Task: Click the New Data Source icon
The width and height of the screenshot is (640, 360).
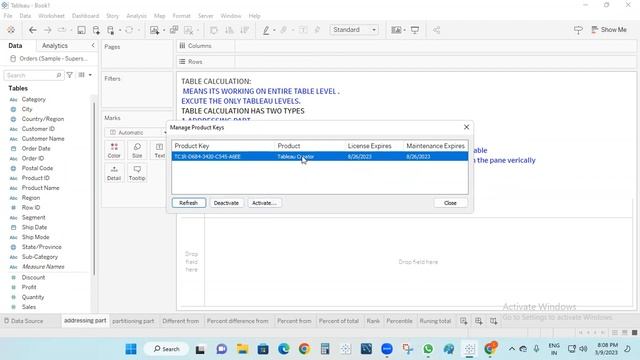Action: [x=96, y=30]
